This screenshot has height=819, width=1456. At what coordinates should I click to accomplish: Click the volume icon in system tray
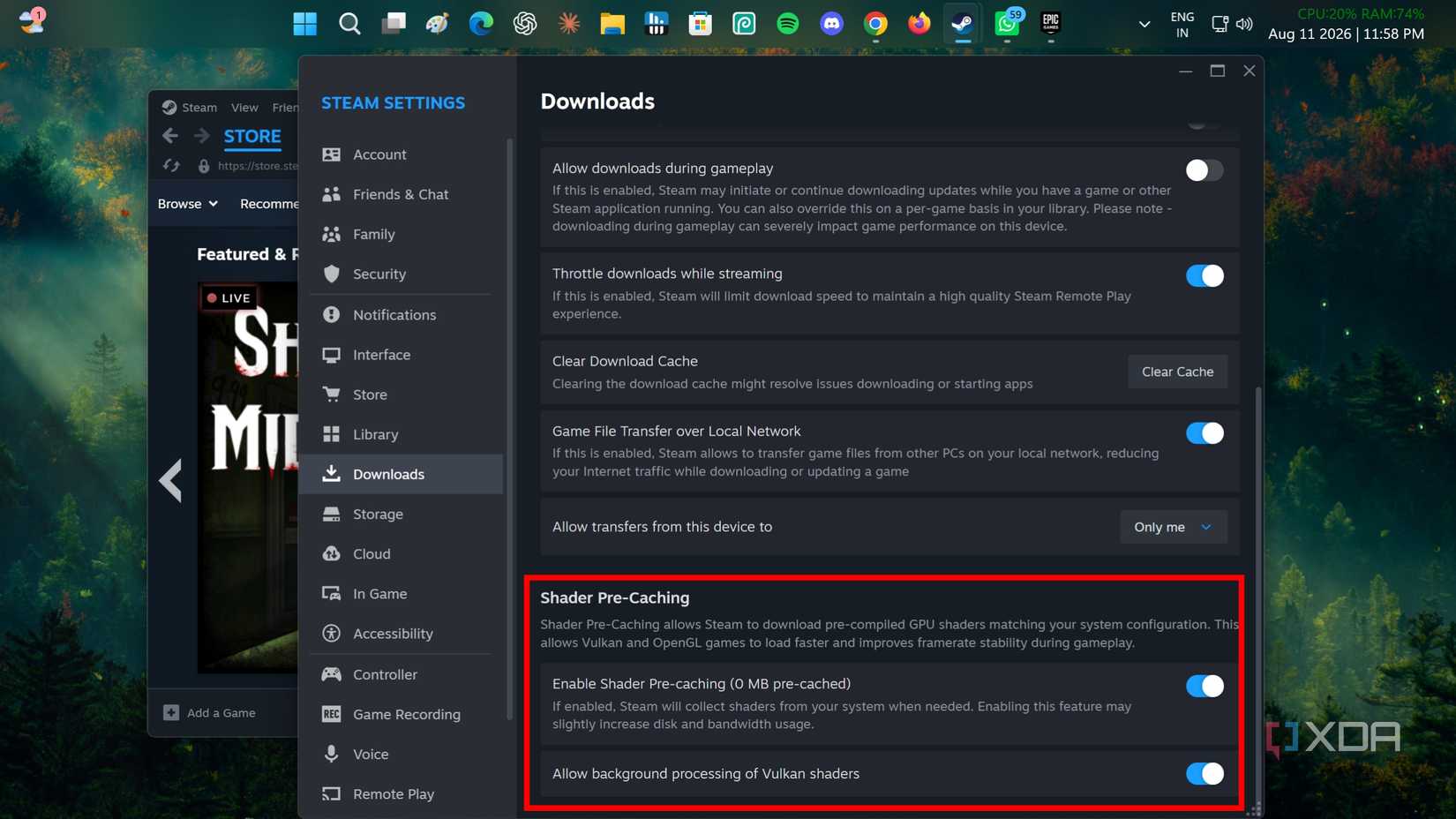1244,24
